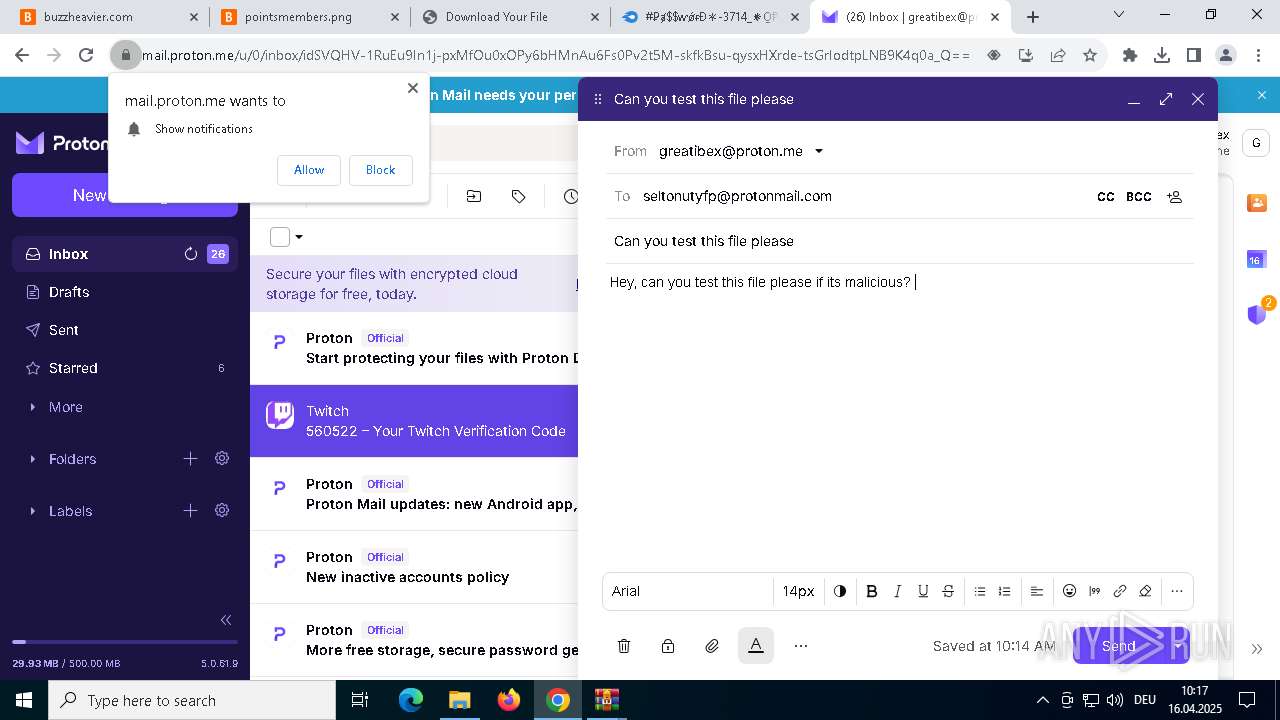Switch to pointsmembers.png browser tab
The width and height of the screenshot is (1280, 720).
tap(308, 16)
